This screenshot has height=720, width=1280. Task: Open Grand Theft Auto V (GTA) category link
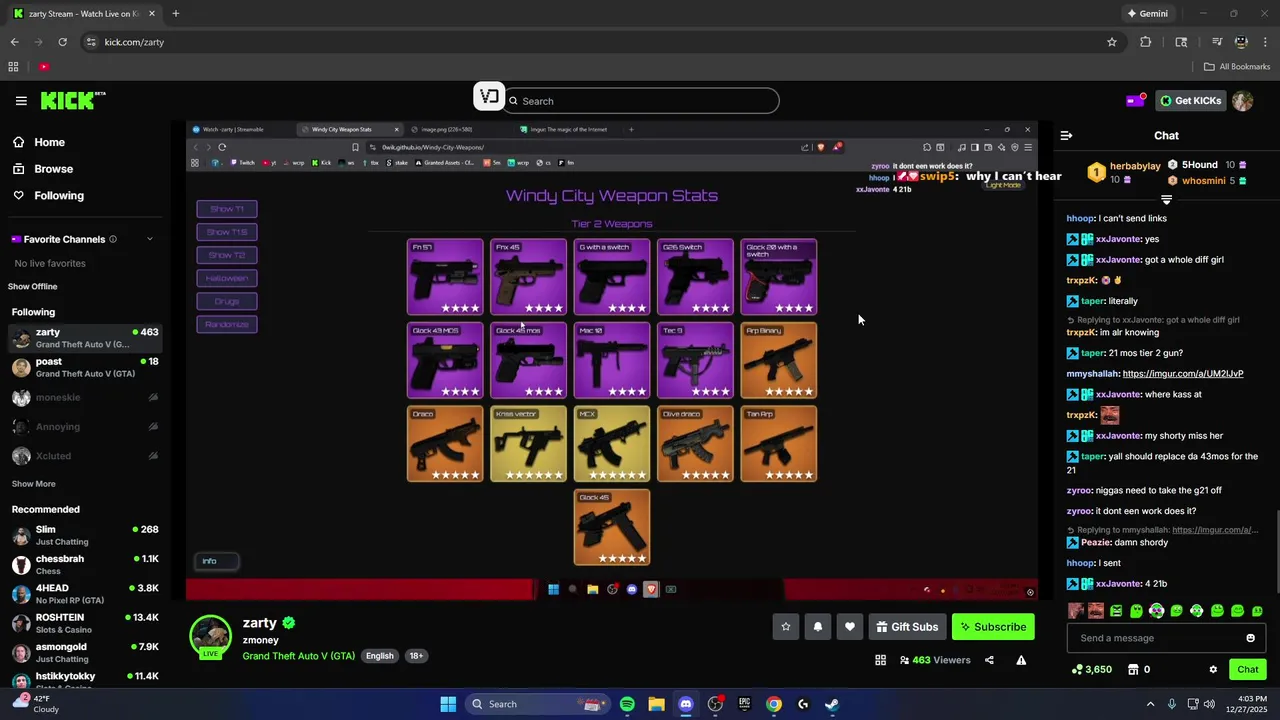point(298,656)
